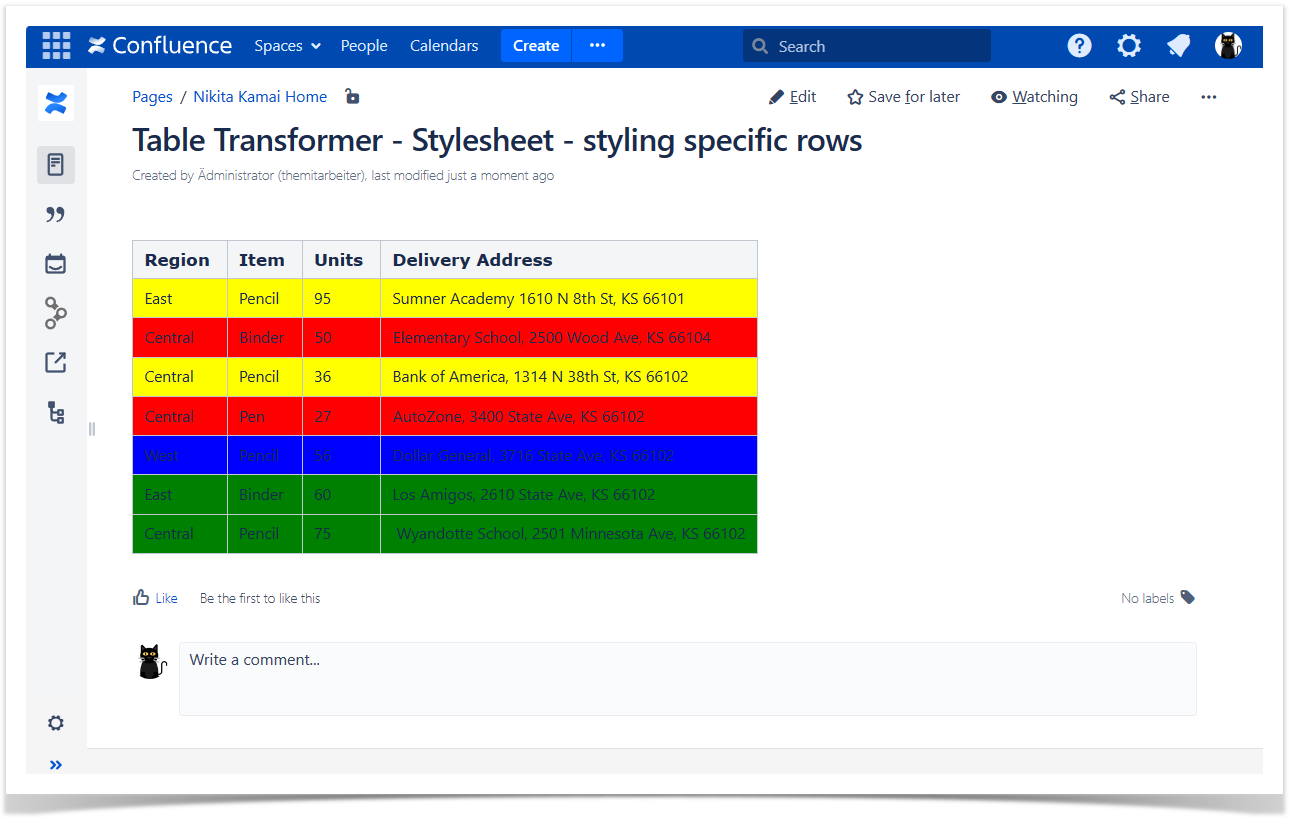Open the People menu item
This screenshot has height=823, width=1297.
(364, 46)
